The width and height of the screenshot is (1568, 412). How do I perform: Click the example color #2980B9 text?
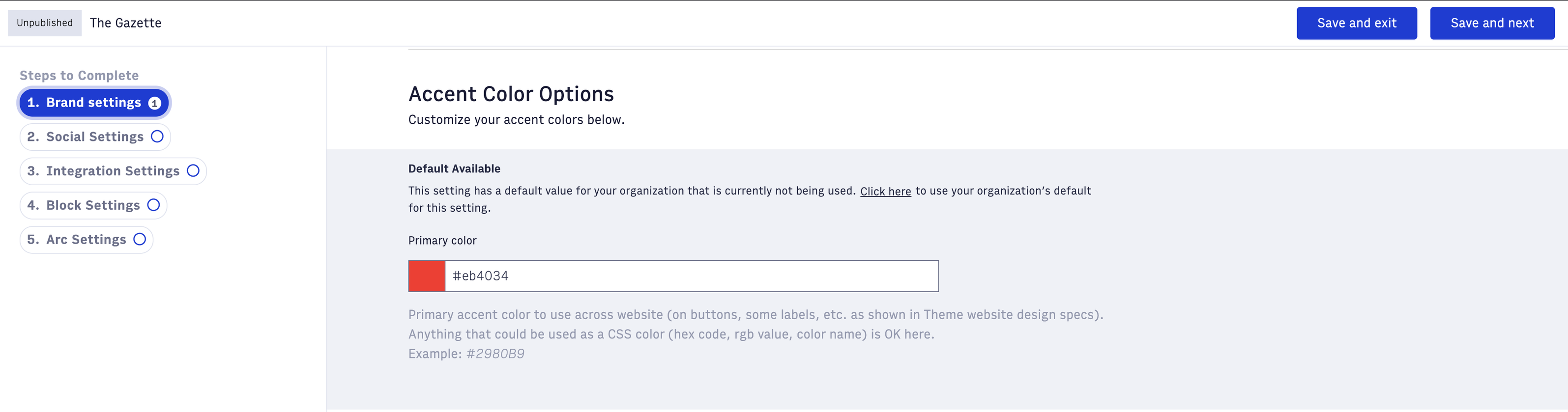(x=495, y=354)
